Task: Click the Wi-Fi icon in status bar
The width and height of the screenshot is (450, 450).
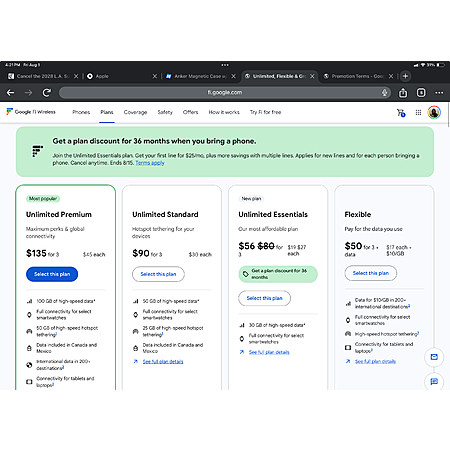Action: [x=423, y=65]
